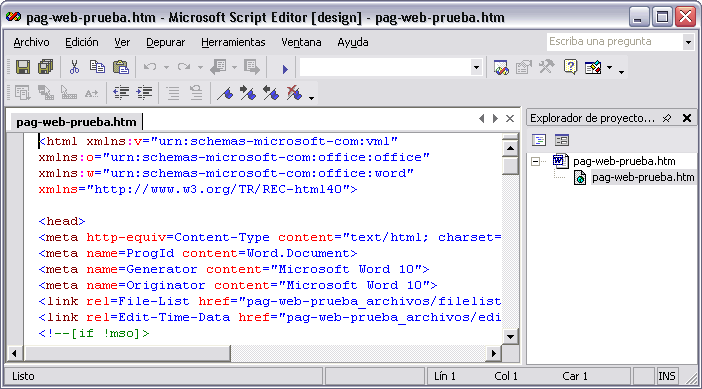The width and height of the screenshot is (702, 389).
Task: Click the Navigate Backward icon
Action: pos(218,67)
